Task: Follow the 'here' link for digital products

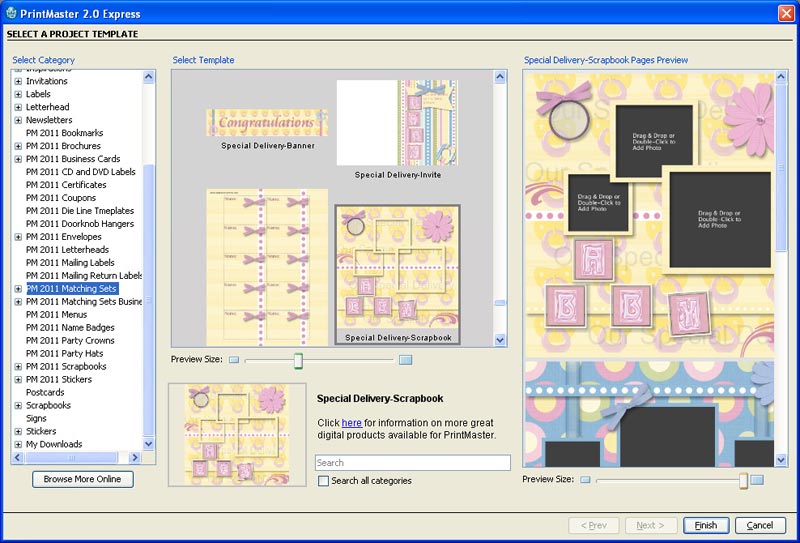Action: [x=351, y=423]
